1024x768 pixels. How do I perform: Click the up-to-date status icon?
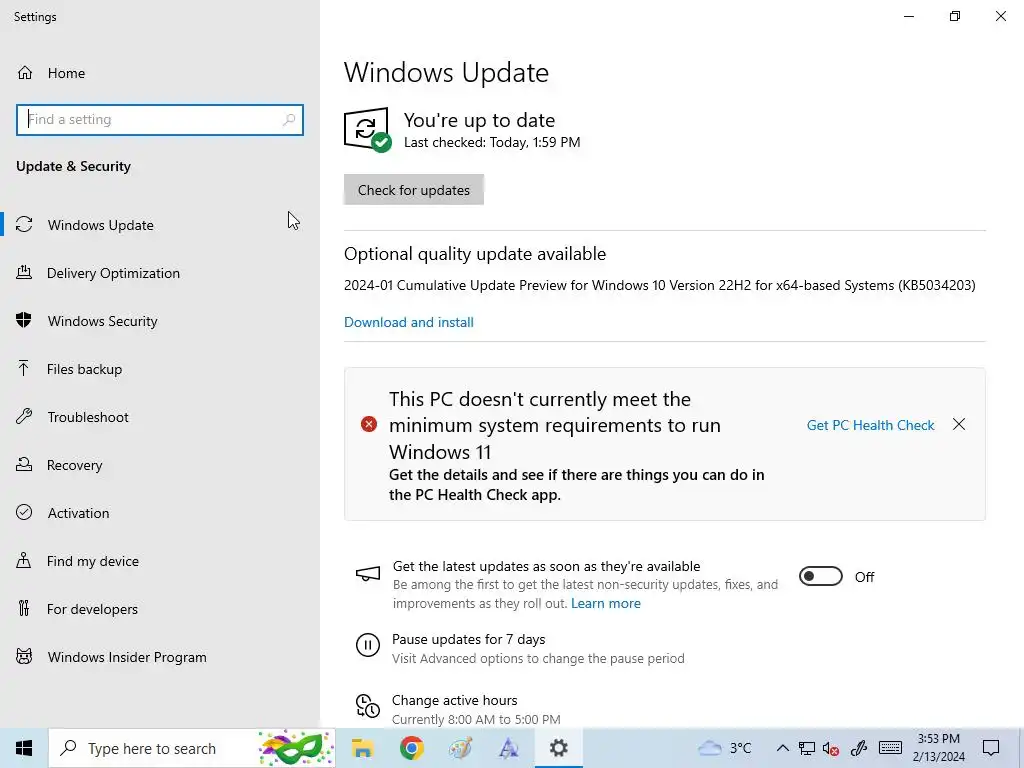tap(367, 129)
